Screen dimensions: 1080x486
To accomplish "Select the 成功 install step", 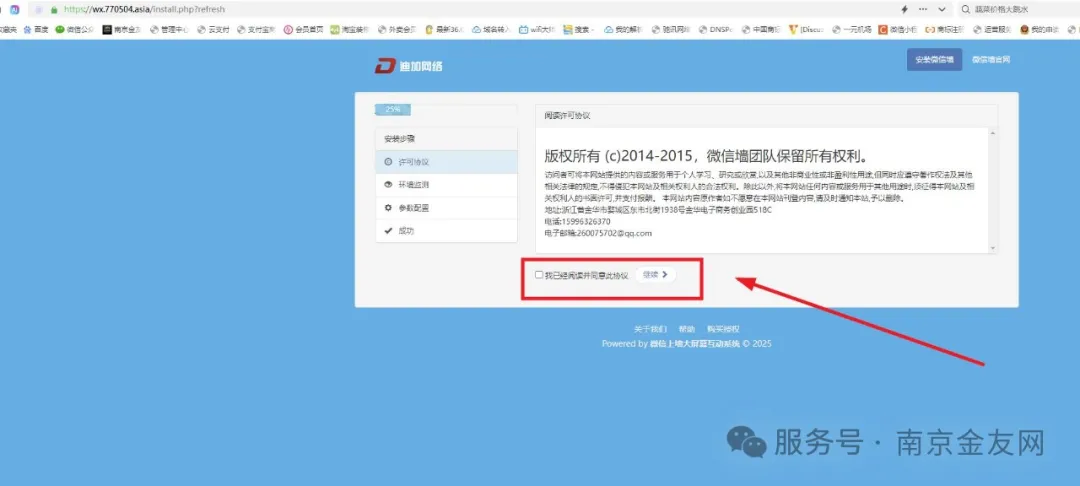I will [446, 231].
